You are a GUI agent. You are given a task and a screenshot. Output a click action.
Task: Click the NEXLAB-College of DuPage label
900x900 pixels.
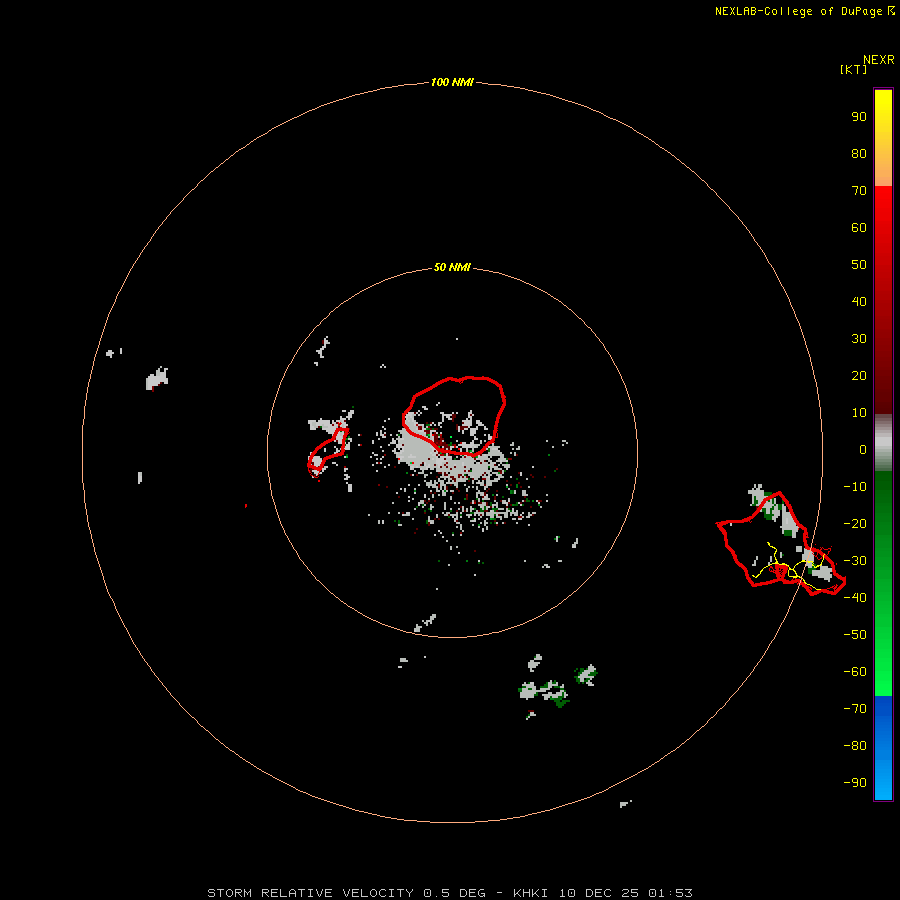tap(805, 11)
